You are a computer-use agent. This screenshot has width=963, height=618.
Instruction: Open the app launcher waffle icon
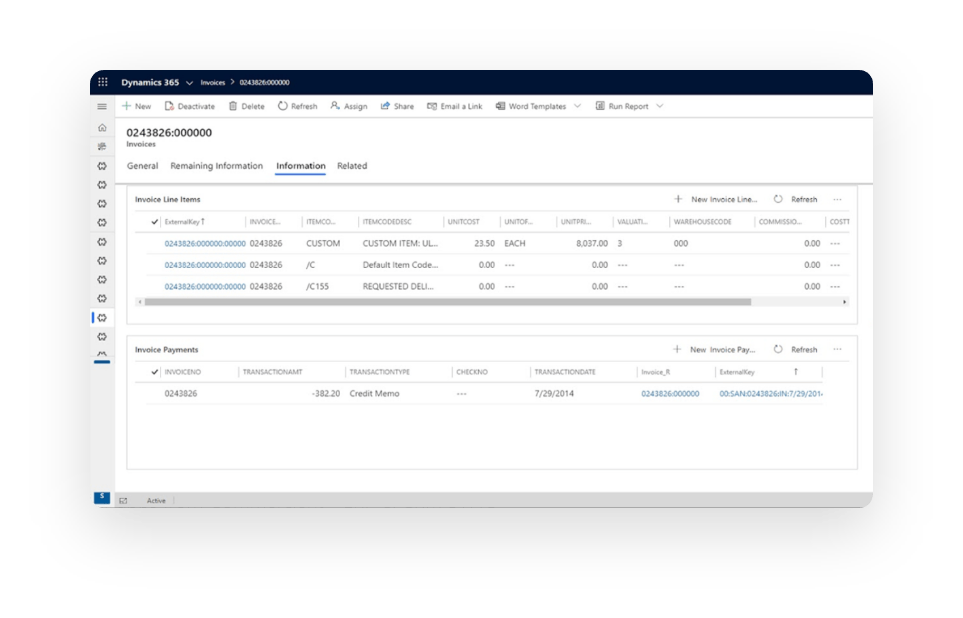(103, 82)
